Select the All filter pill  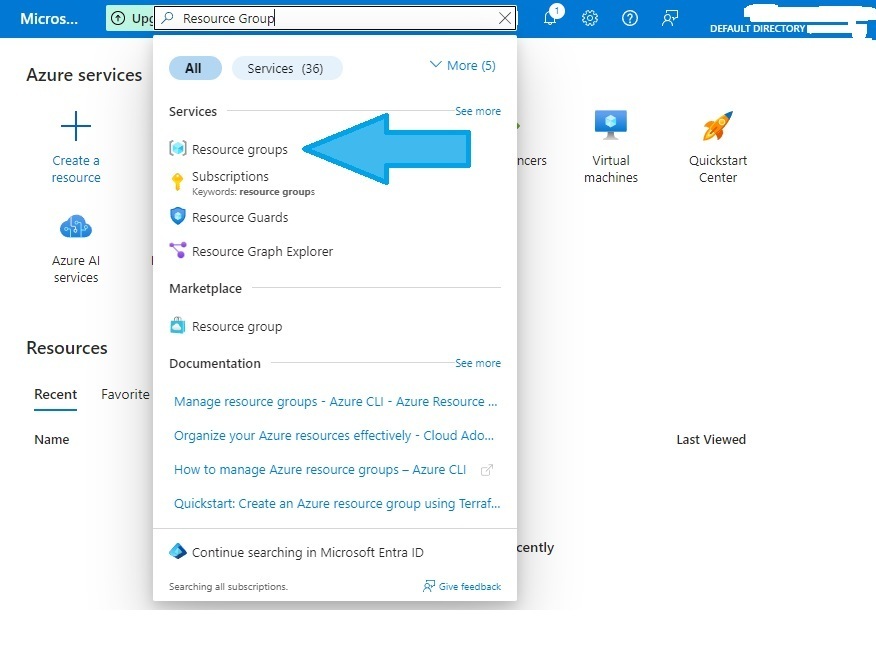195,68
